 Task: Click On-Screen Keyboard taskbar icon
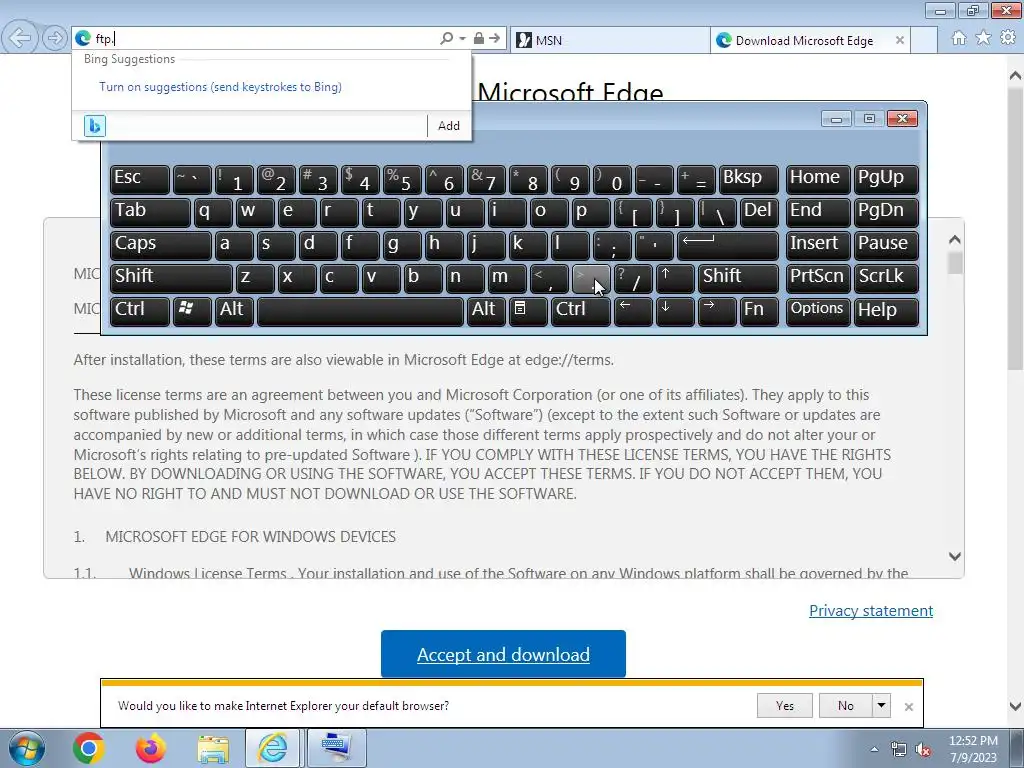coord(336,748)
